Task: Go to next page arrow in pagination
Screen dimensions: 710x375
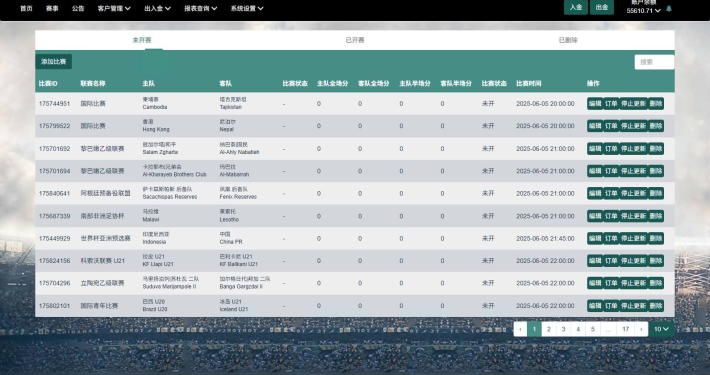Action: 641,329
